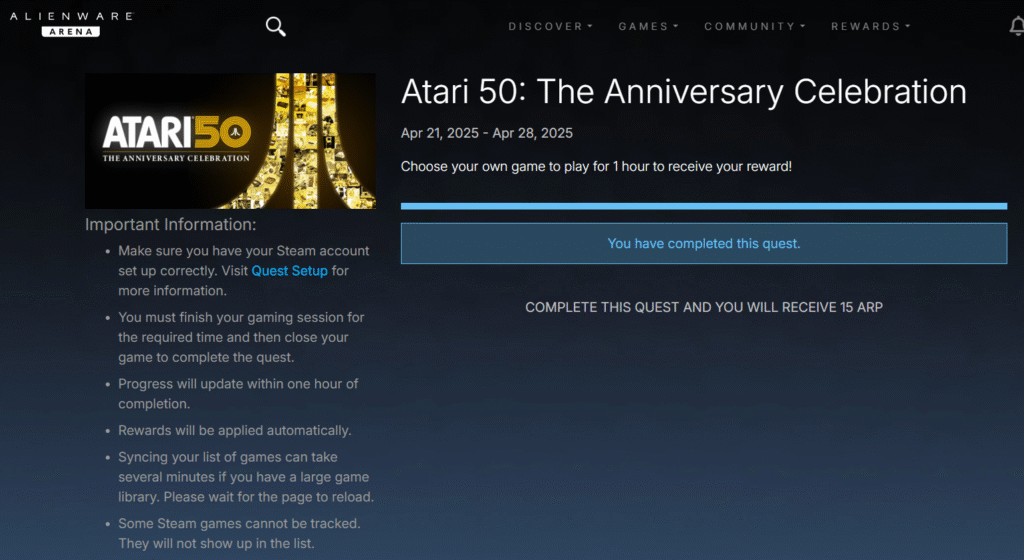This screenshot has width=1024, height=560.
Task: Click the Atari 50 logo in banner
Action: (x=176, y=138)
